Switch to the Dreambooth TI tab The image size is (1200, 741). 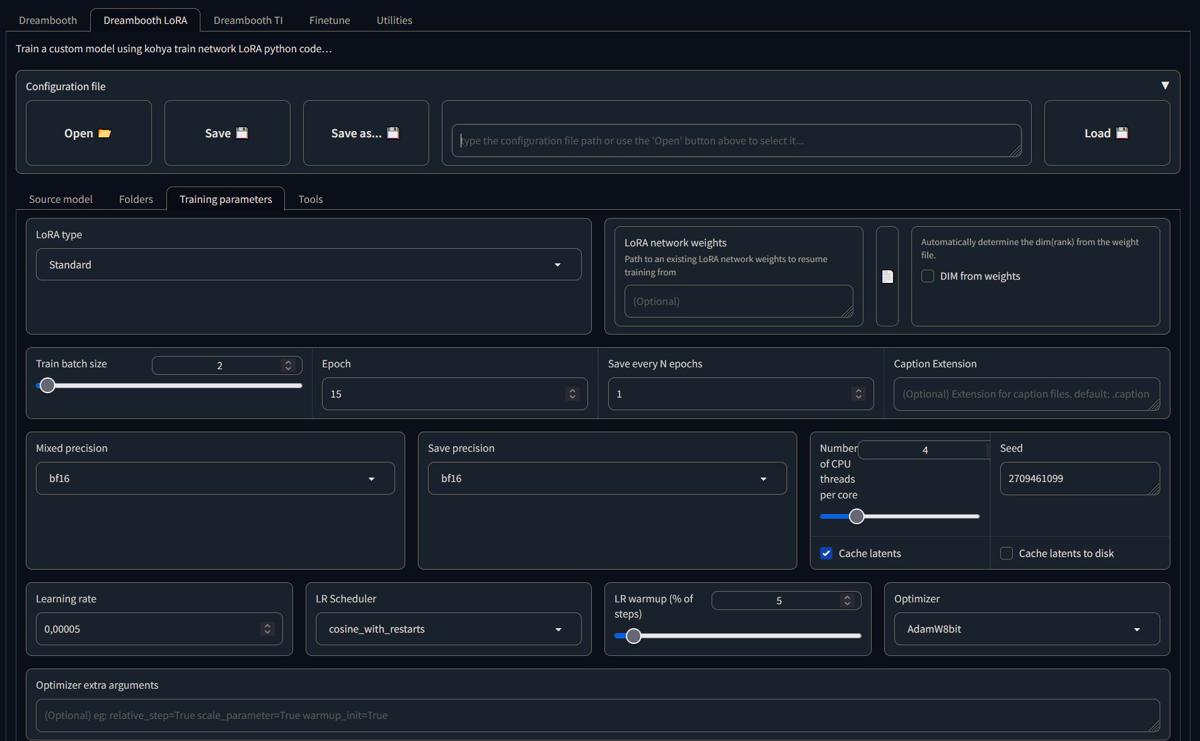point(248,20)
